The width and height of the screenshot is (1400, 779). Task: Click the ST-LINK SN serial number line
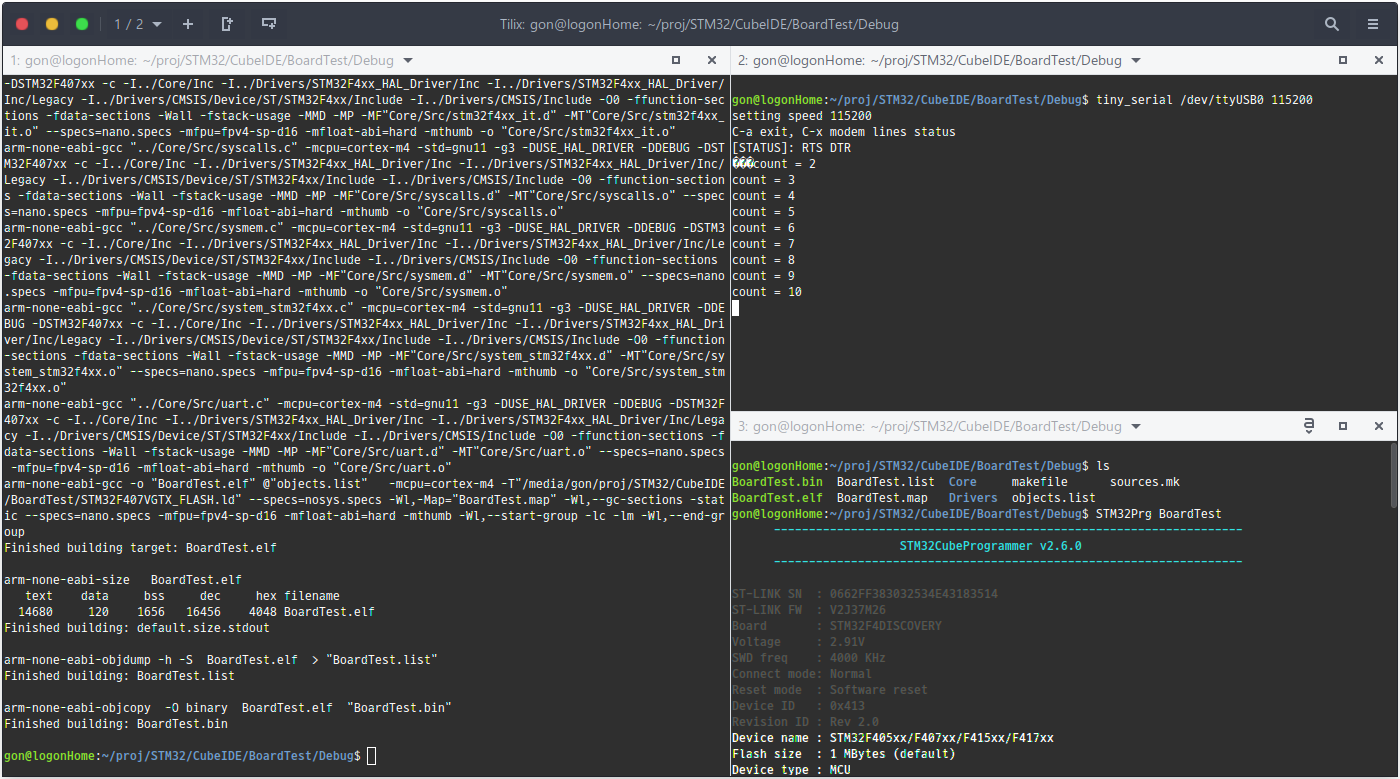(865, 594)
